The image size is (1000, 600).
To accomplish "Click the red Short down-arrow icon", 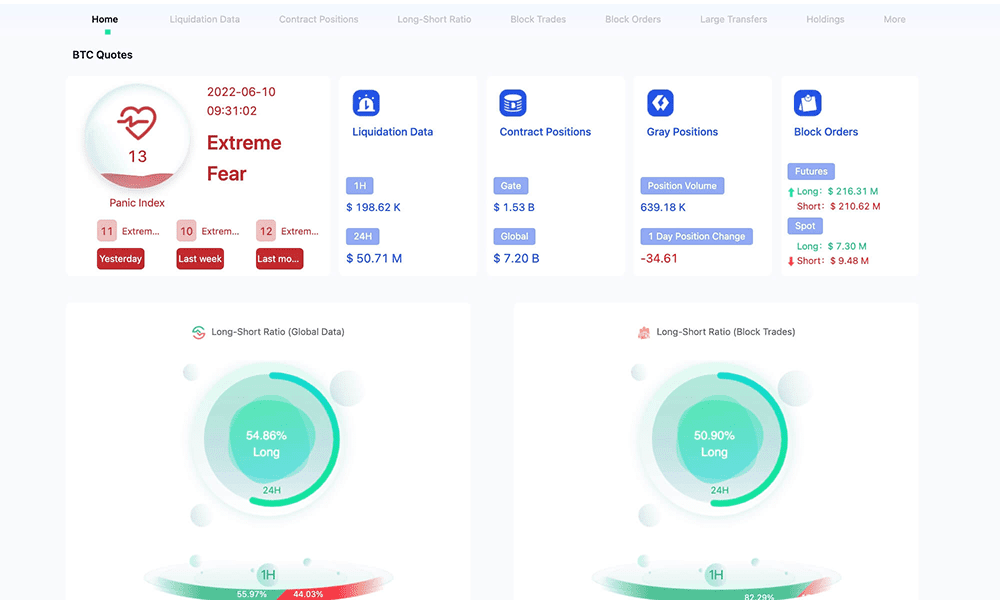I will (x=791, y=261).
